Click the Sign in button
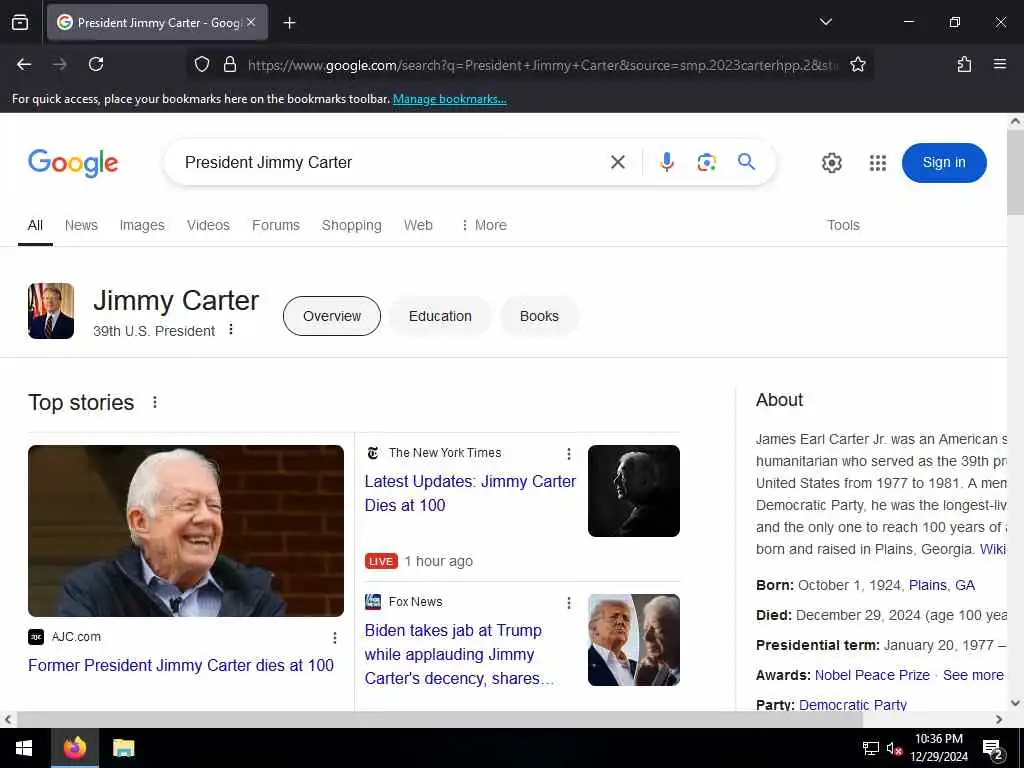This screenshot has width=1024, height=768. (x=944, y=163)
